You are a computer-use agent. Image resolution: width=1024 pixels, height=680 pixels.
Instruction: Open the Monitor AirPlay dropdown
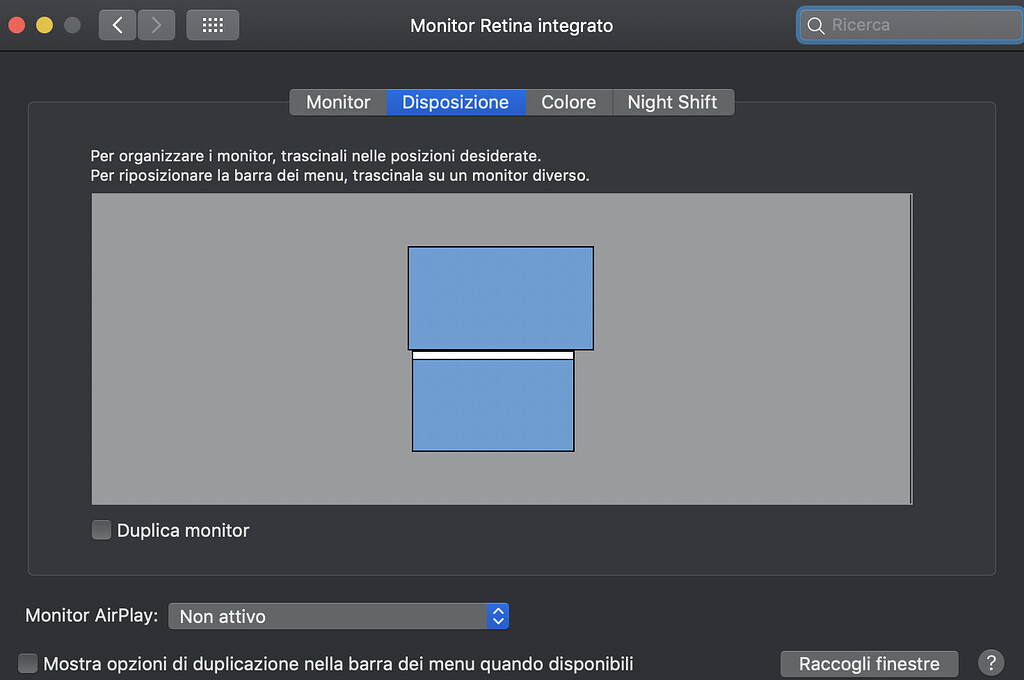[x=338, y=616]
